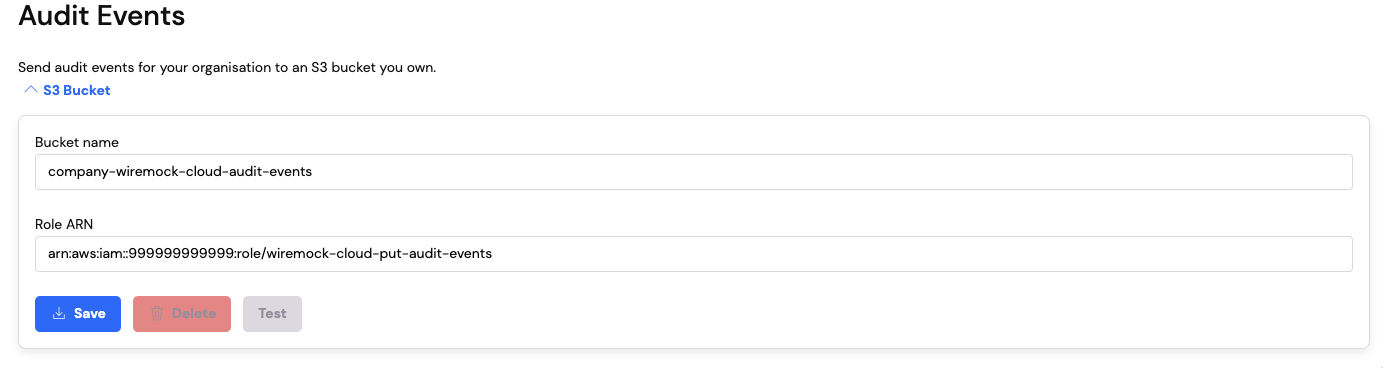Save the S3 bucket configuration
Viewport: 1383px width, 368px height.
pos(78,313)
